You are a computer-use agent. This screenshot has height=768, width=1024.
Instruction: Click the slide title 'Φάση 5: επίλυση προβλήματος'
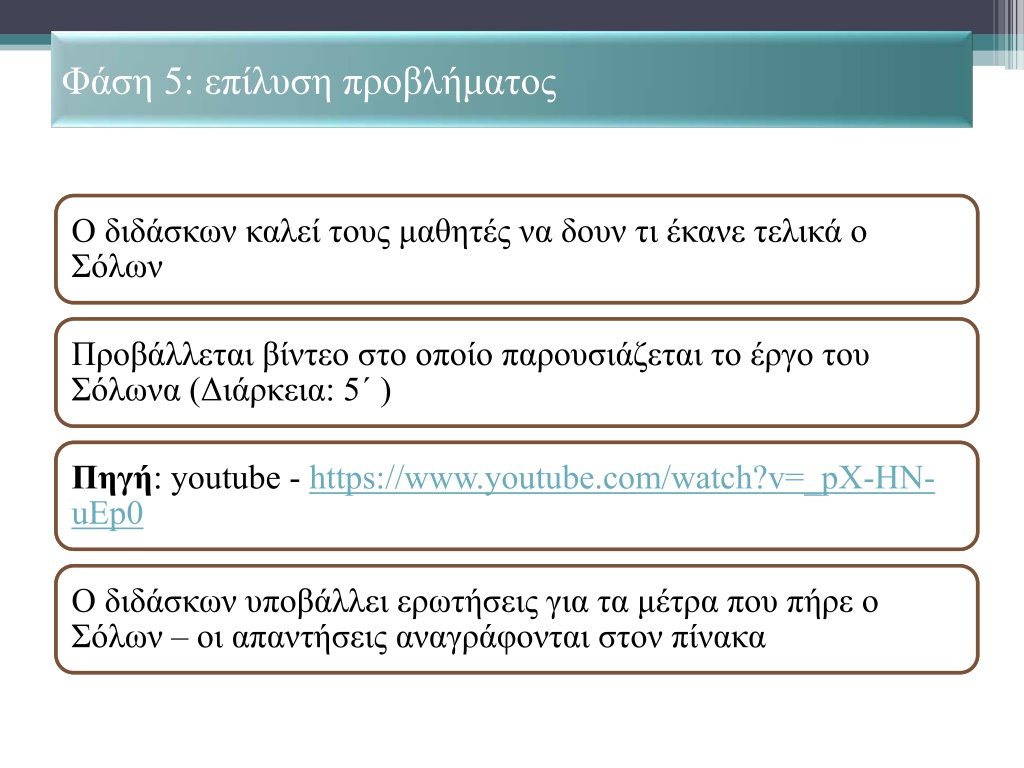[x=310, y=83]
